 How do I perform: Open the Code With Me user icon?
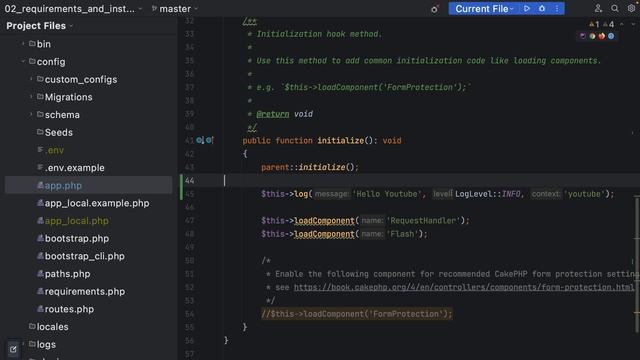(598, 9)
